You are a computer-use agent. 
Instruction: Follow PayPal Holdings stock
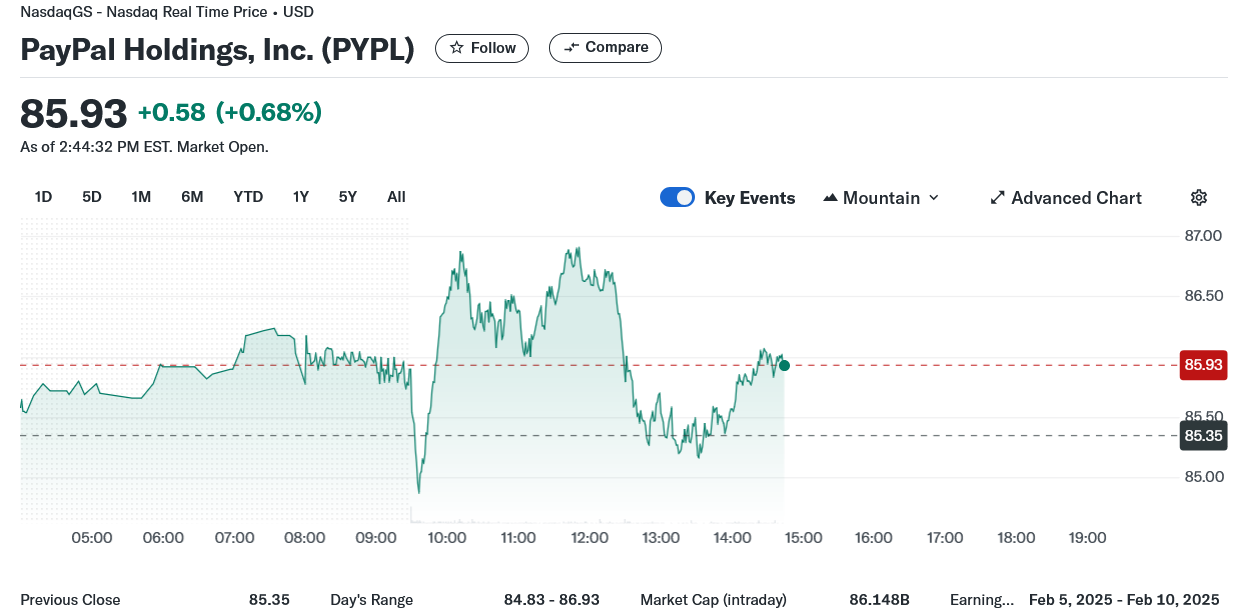tap(482, 48)
